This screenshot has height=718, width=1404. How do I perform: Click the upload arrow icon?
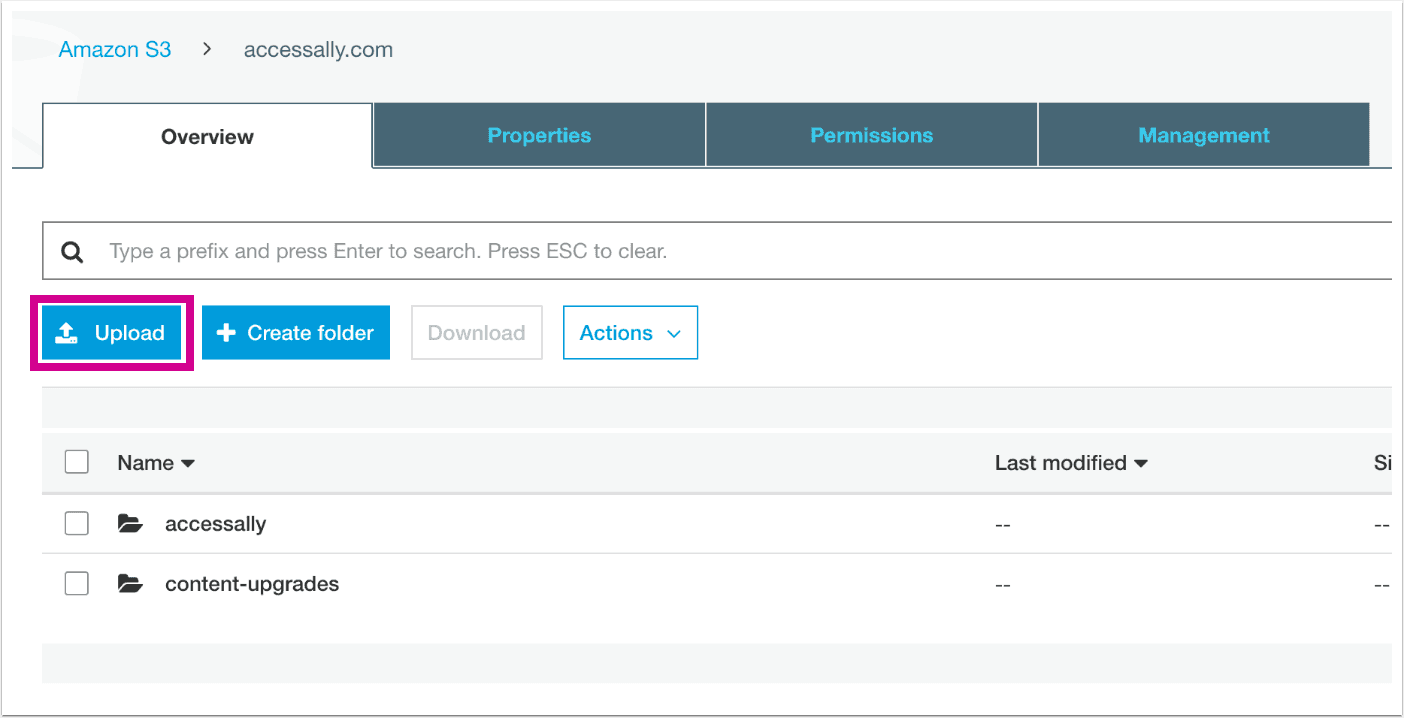point(66,333)
